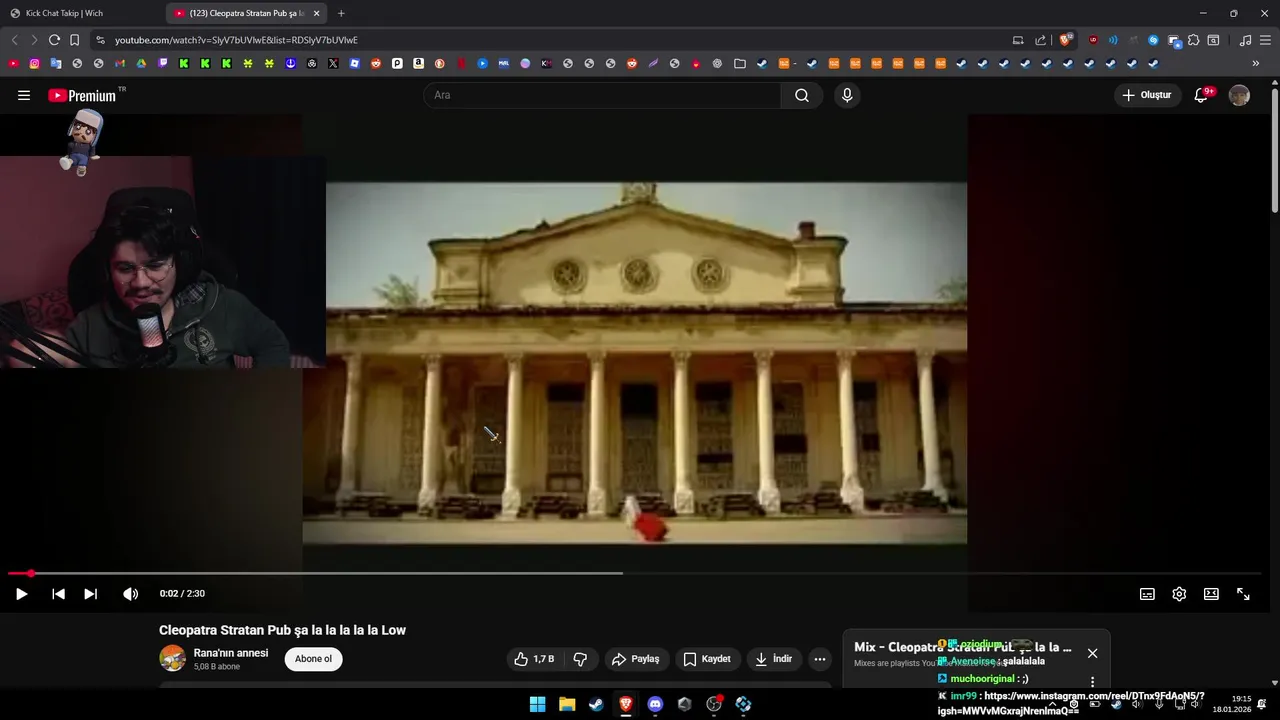Image resolution: width=1280 pixels, height=720 pixels.
Task: Open File Explorer from taskbar
Action: pyautogui.click(x=566, y=704)
